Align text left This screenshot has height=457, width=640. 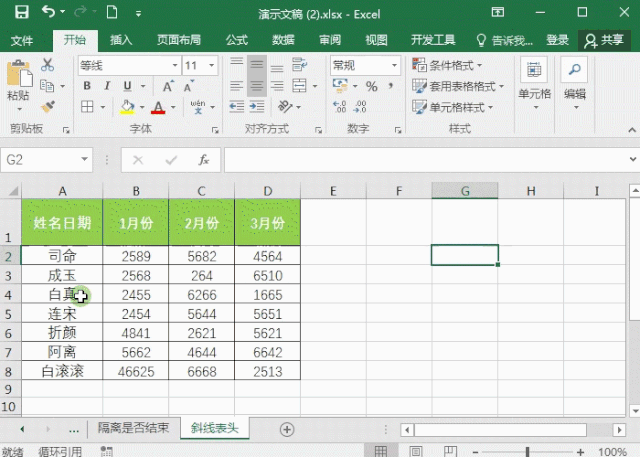coord(237,86)
